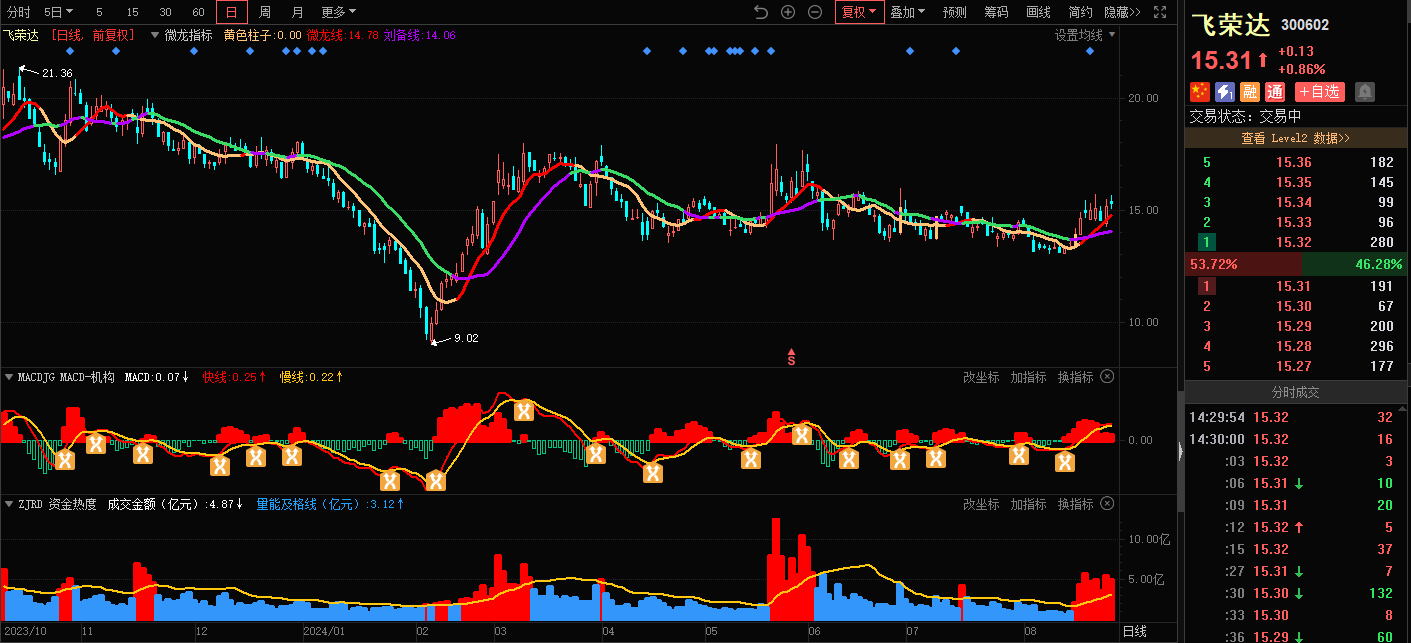Enter fullscreen with the expand icon

1160,12
